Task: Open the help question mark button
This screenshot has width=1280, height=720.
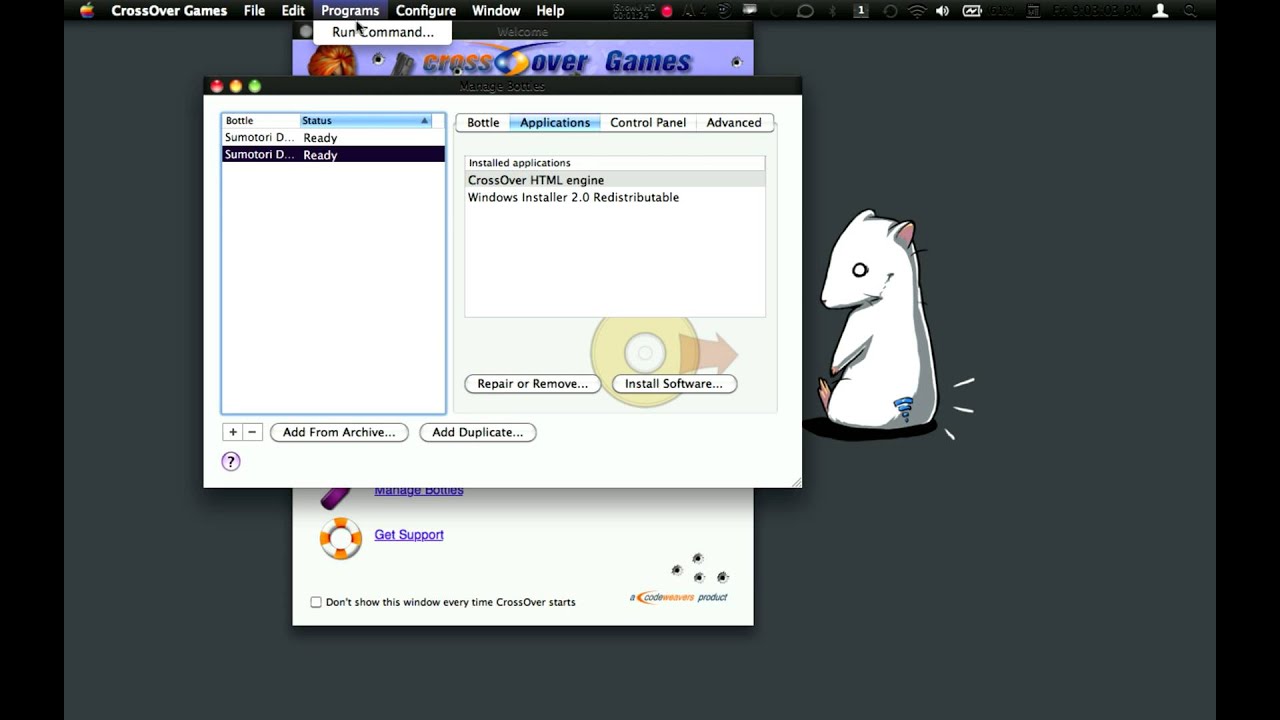Action: pyautogui.click(x=231, y=461)
